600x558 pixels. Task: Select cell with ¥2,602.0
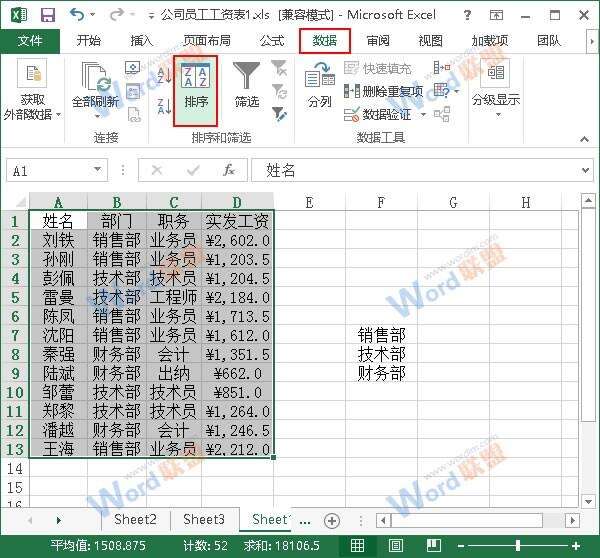point(237,240)
